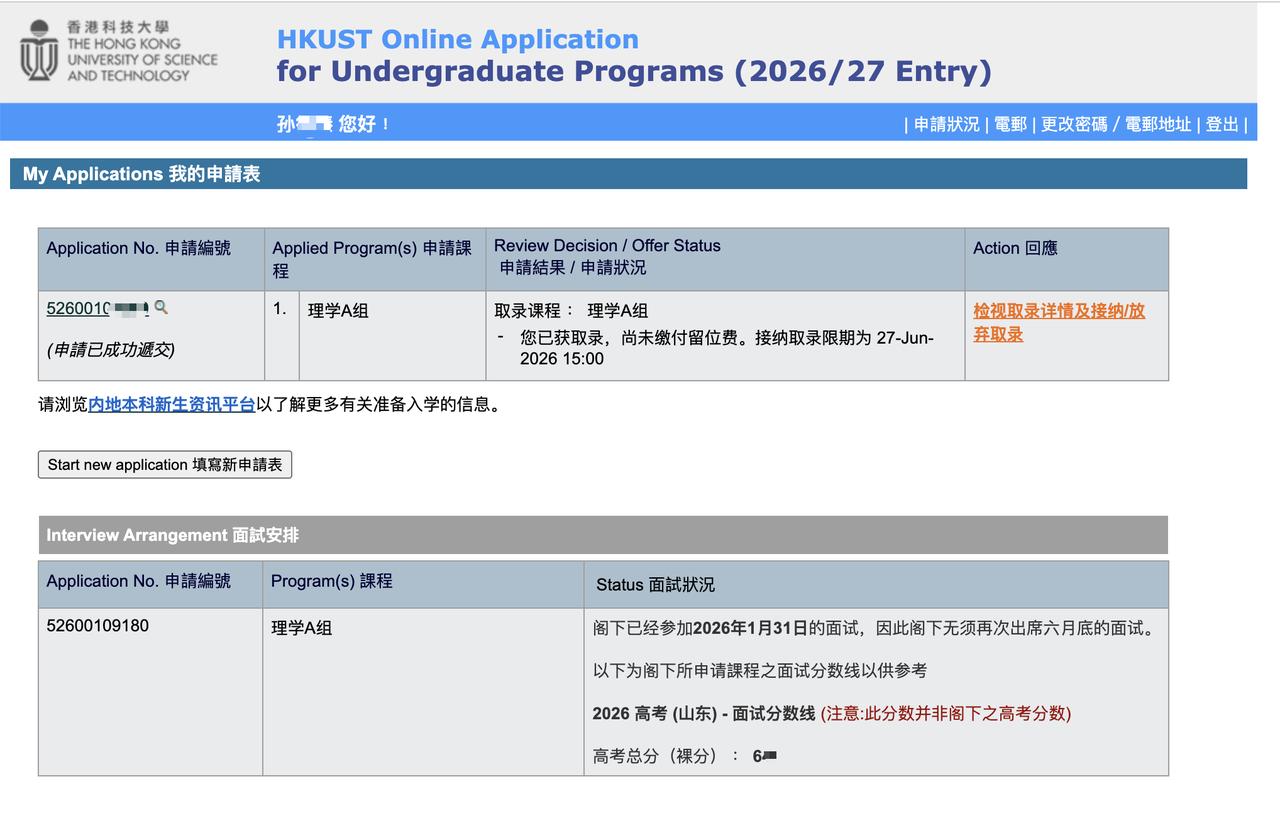This screenshot has height=838, width=1280.
Task: Click 检视取录详情及接纳/放弃取录 link
Action: [1059, 322]
